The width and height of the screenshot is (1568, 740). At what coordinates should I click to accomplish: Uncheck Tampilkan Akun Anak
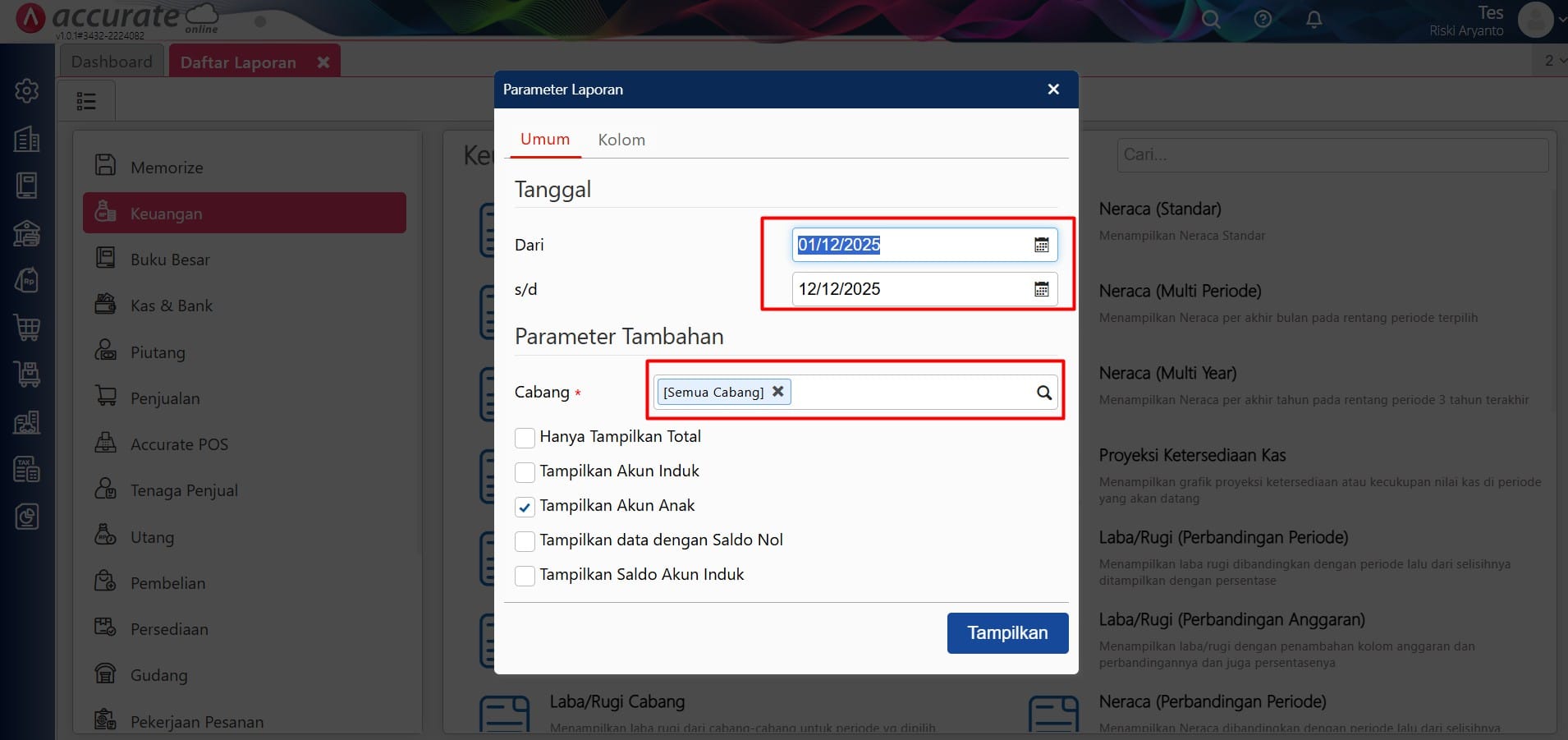[x=525, y=507]
